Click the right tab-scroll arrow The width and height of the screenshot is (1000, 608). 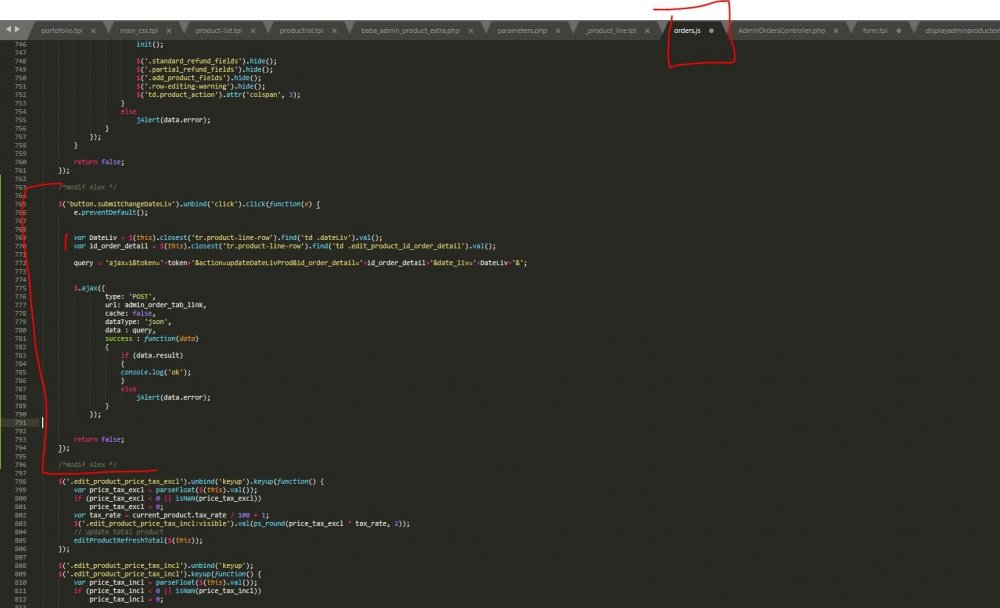[16, 28]
